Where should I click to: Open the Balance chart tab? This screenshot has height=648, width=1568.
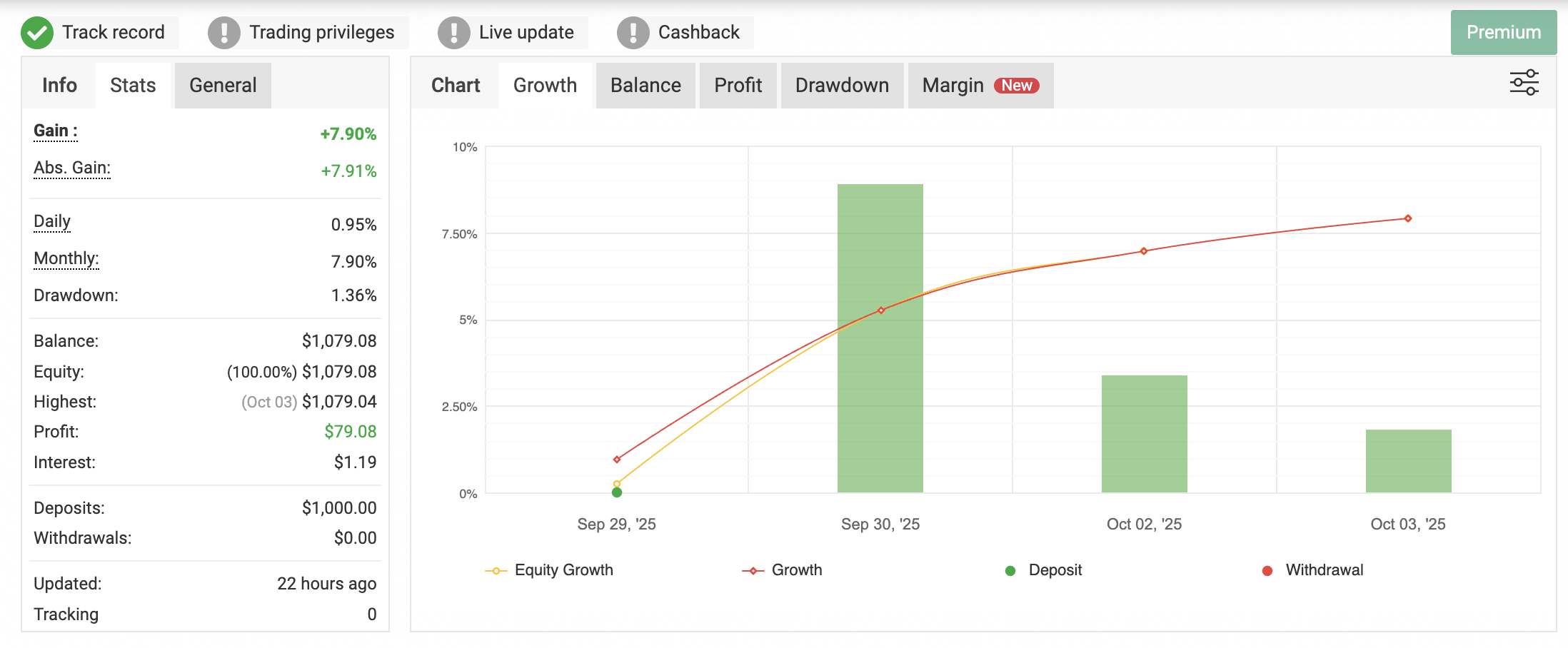645,86
